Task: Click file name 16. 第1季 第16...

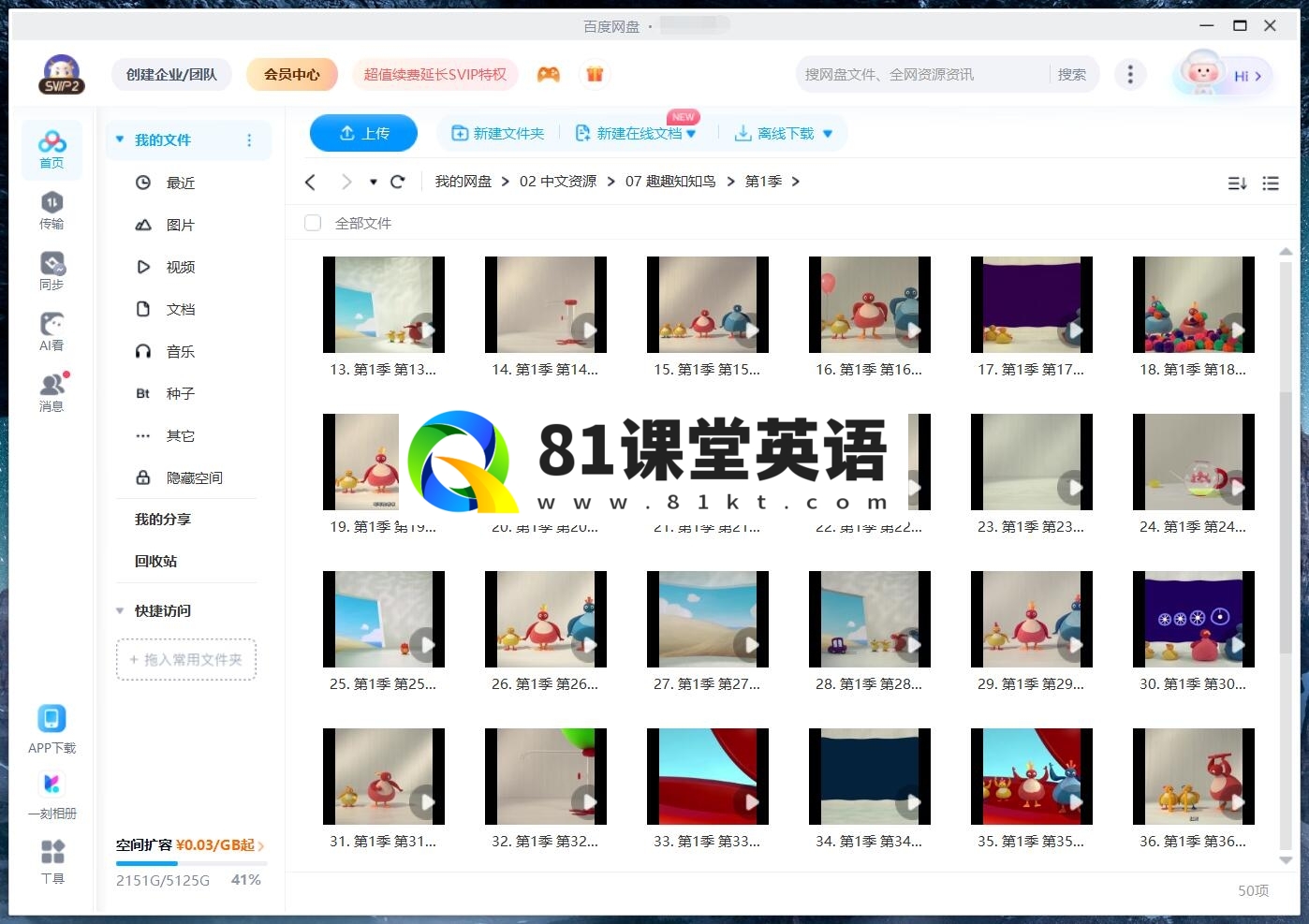Action: click(869, 370)
